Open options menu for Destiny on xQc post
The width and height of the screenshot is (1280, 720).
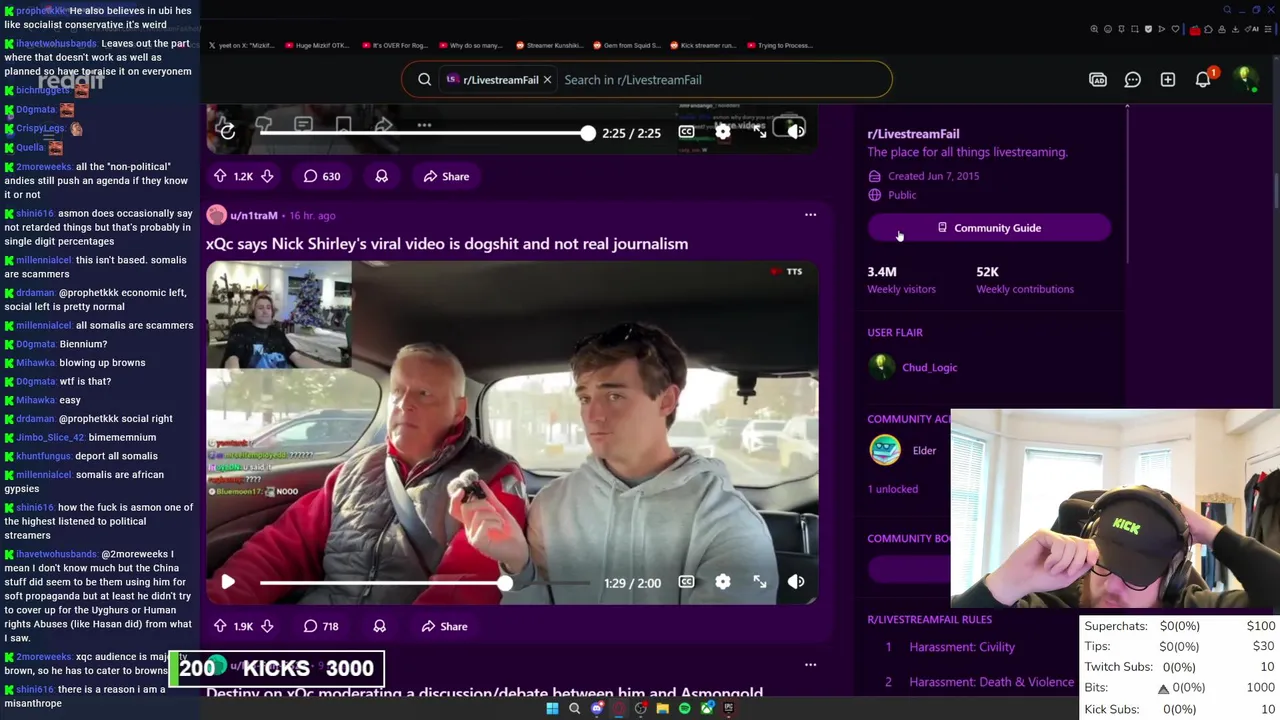[x=810, y=665]
